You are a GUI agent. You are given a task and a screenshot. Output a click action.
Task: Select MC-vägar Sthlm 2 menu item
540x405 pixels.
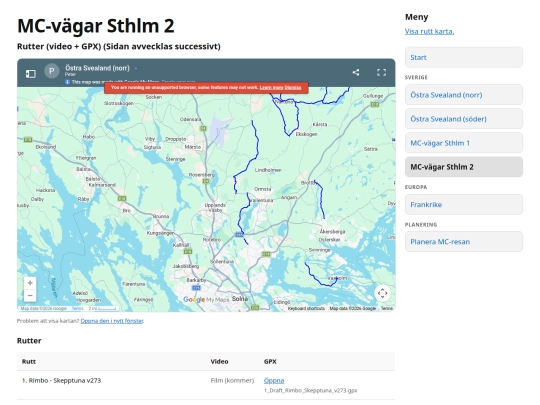[464, 167]
